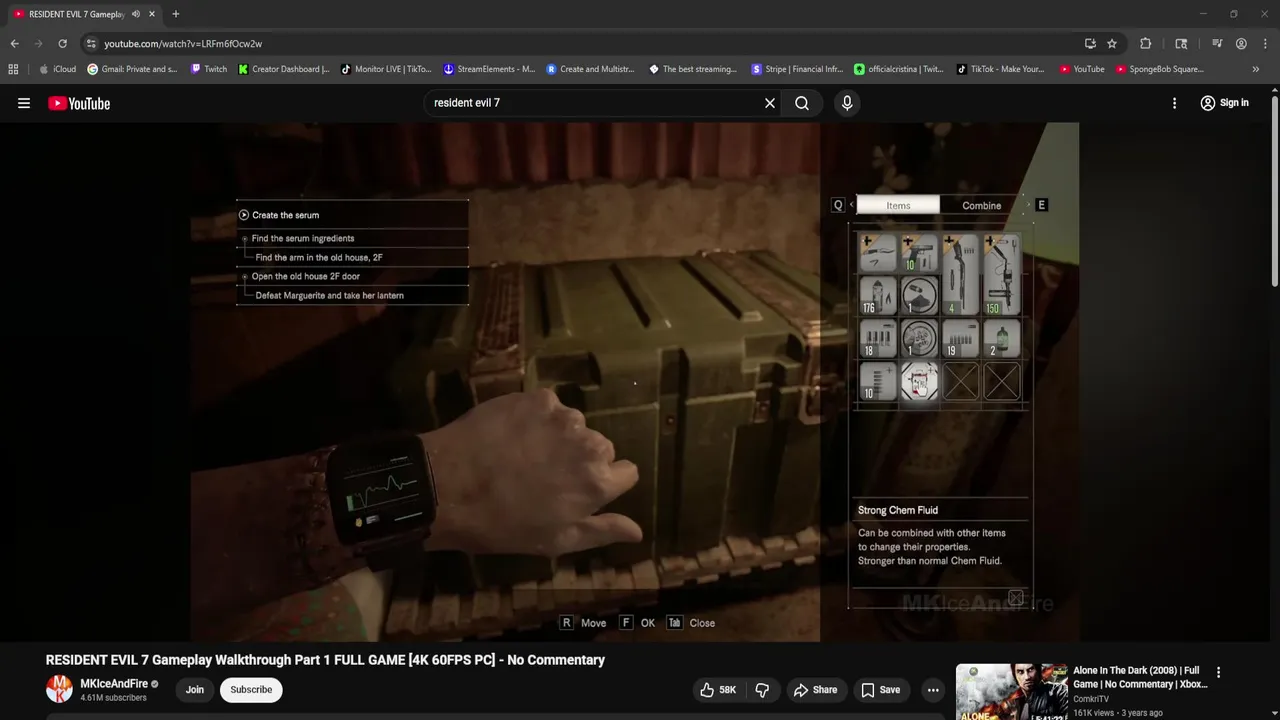Screen dimensions: 1280x720
Task: Open options for Alone In The Dark video
Action: pos(1218,673)
